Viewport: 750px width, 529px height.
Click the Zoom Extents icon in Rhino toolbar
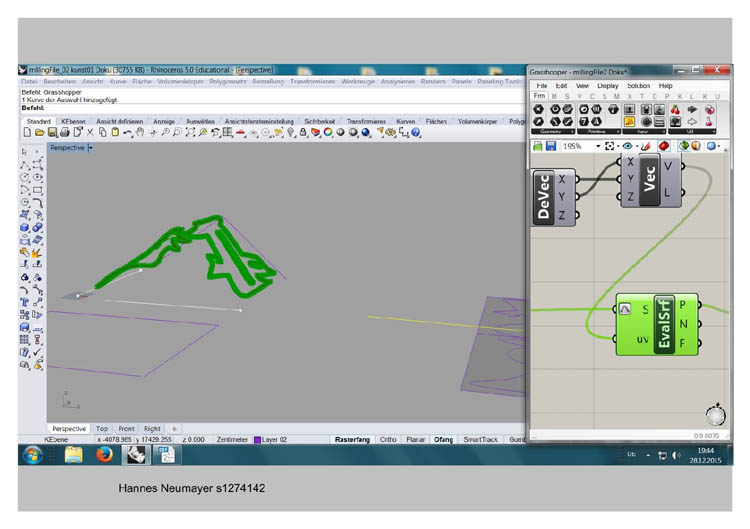click(190, 132)
